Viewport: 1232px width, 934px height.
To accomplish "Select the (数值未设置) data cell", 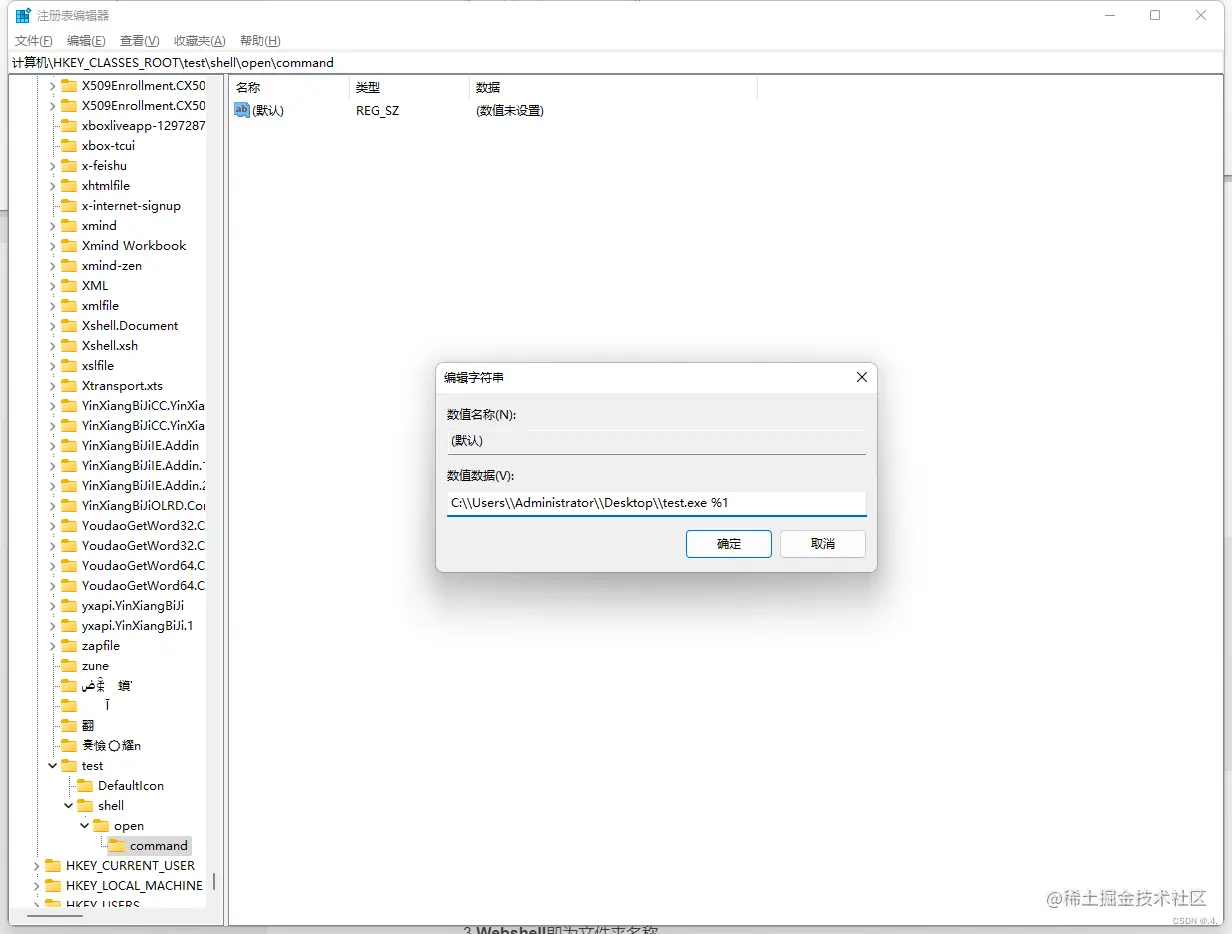I will coord(510,111).
